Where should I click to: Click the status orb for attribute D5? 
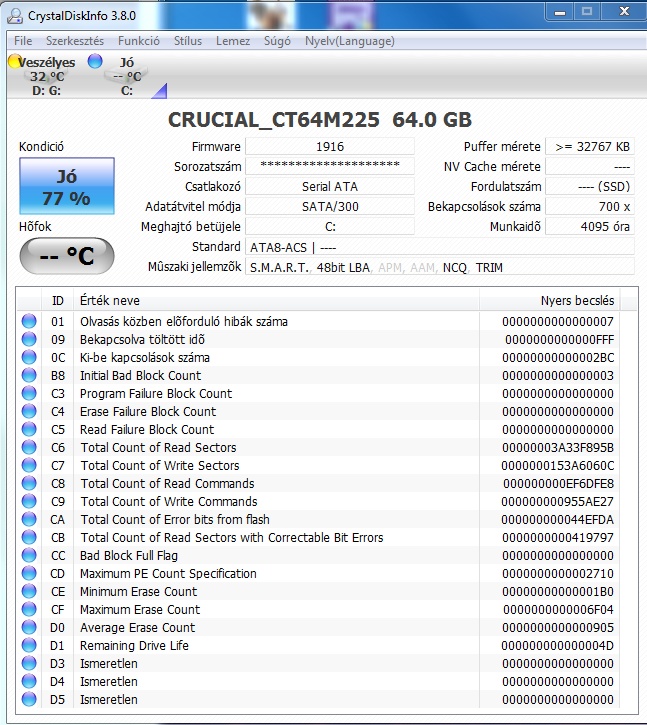pos(29,700)
